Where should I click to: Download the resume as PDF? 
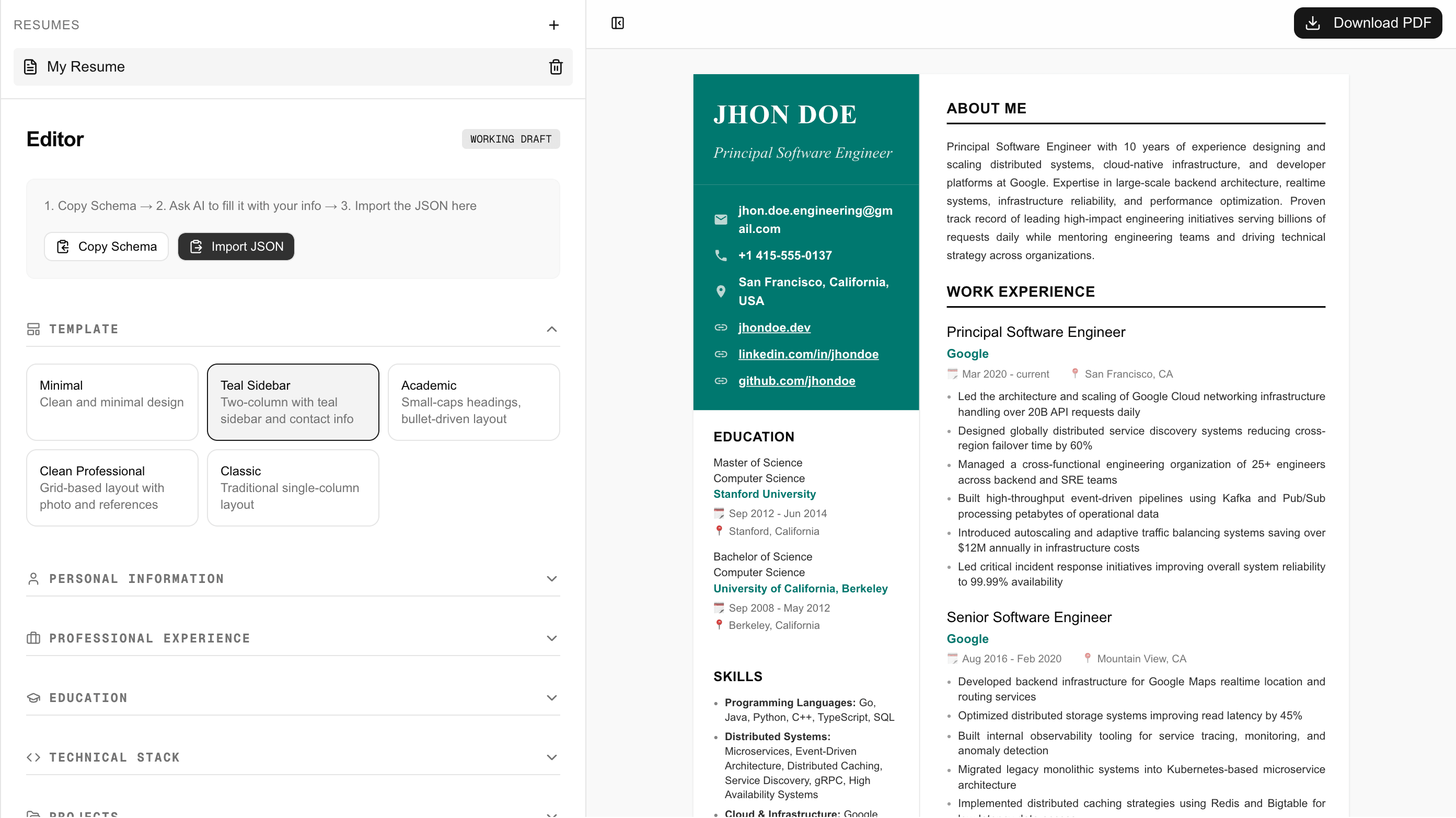1368,23
